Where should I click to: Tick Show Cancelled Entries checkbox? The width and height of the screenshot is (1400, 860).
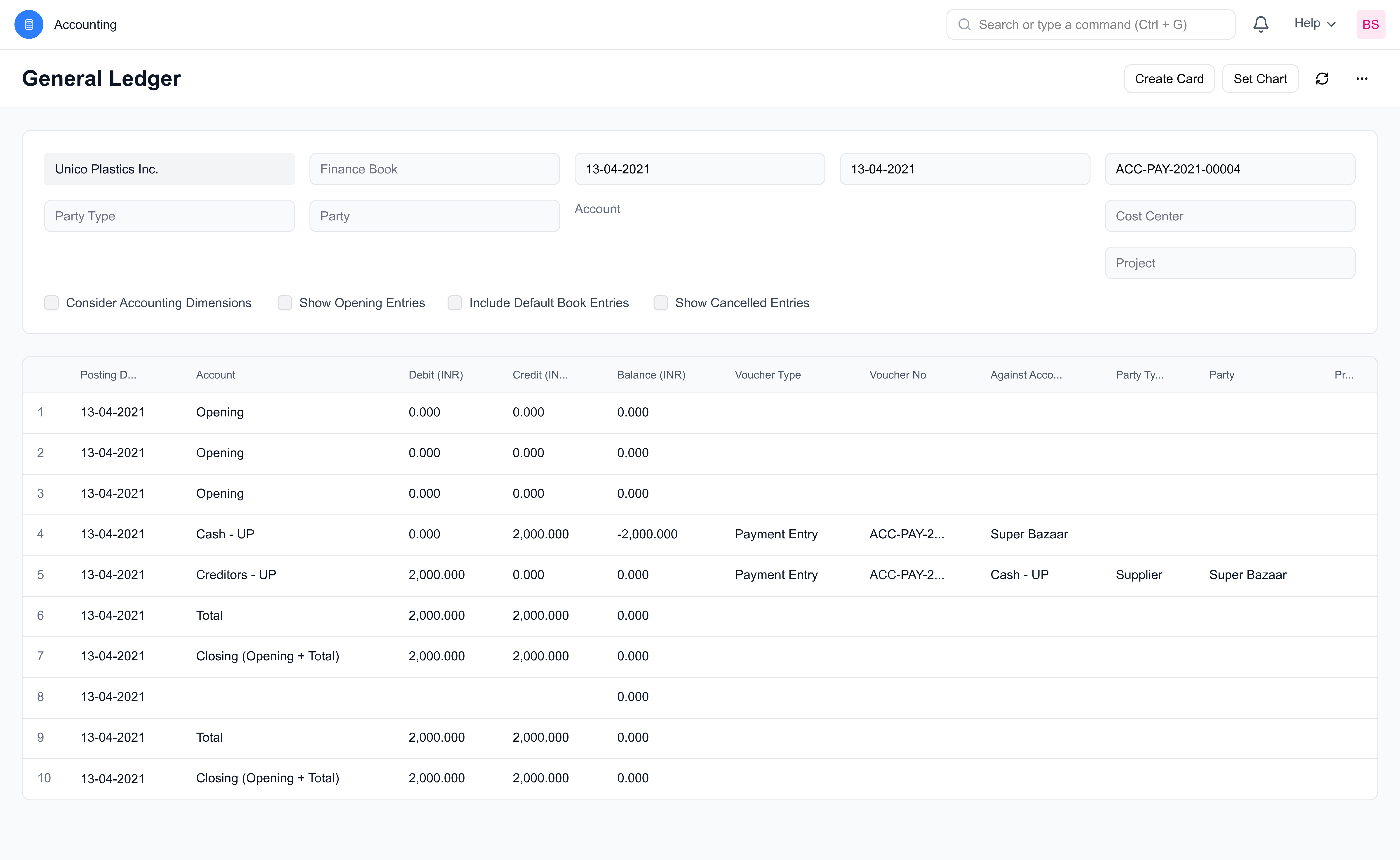point(660,303)
